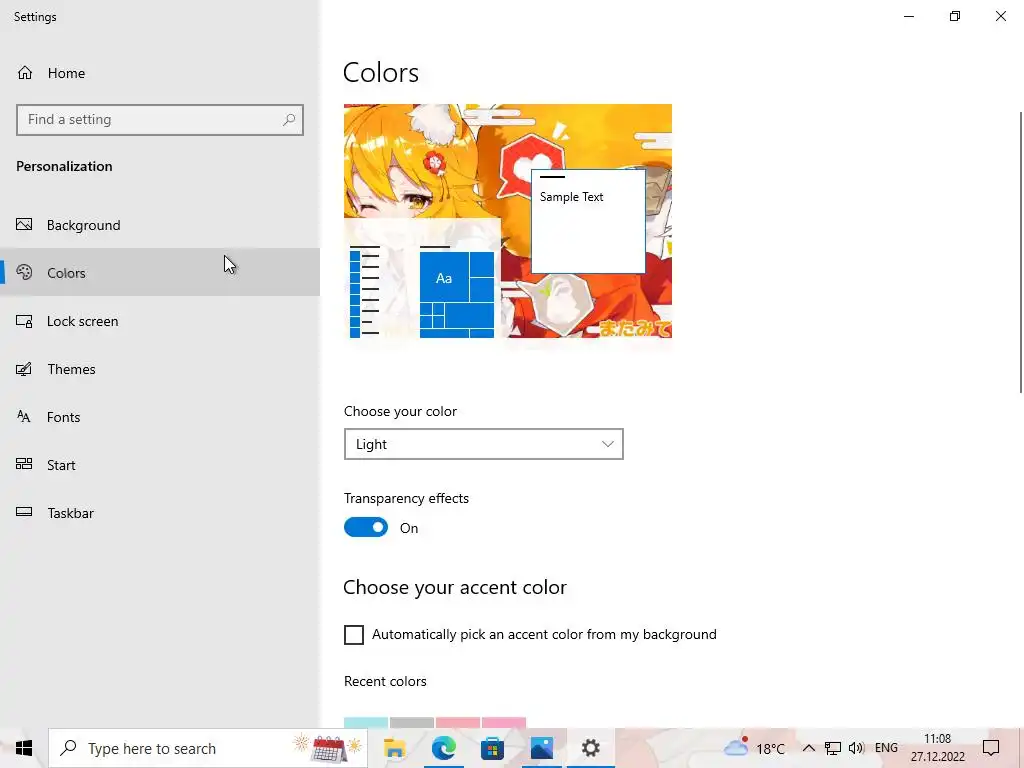Pick the light teal recent color swatch

366,722
